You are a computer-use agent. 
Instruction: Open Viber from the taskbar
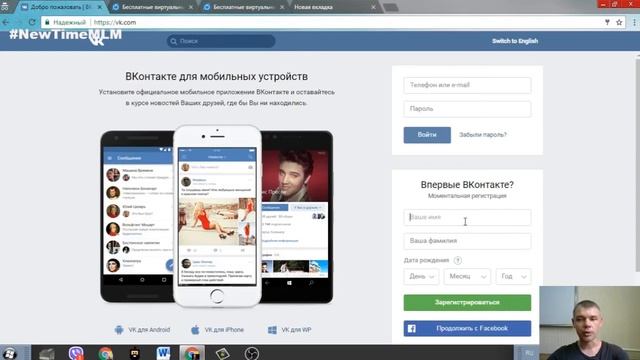(76, 353)
